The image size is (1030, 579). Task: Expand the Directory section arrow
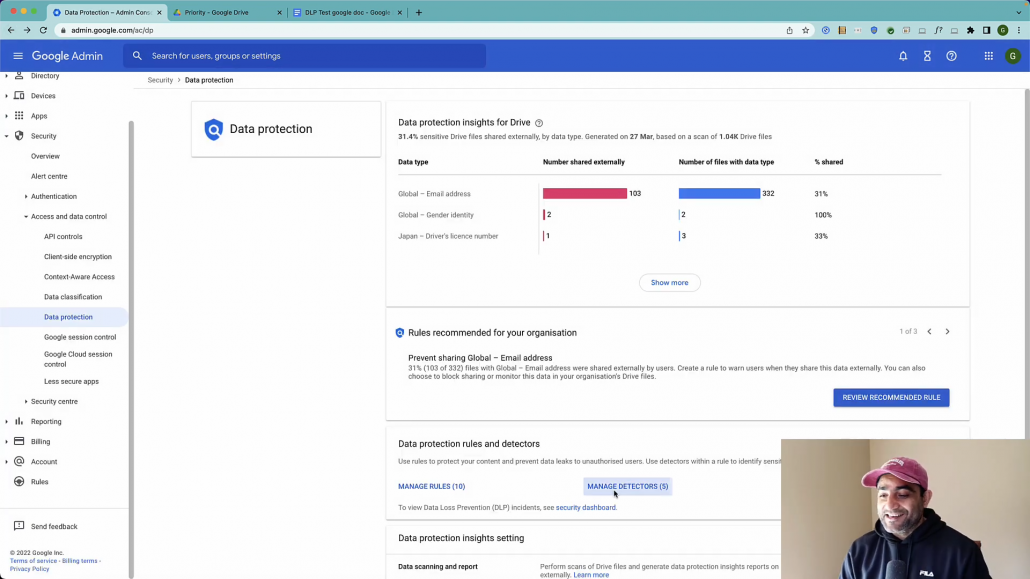(7, 76)
